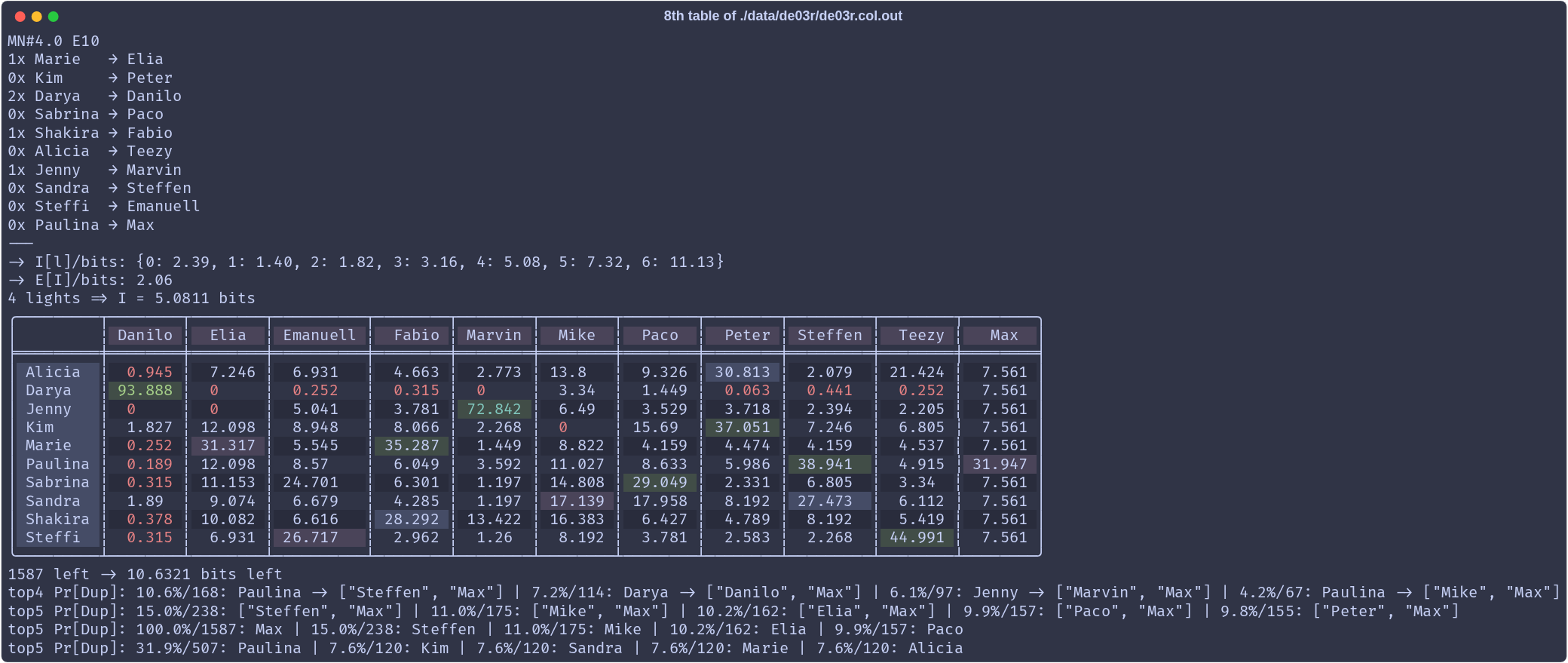Click the Sabrina row label in table
Image resolution: width=1568 pixels, height=663 pixels.
click(x=57, y=483)
